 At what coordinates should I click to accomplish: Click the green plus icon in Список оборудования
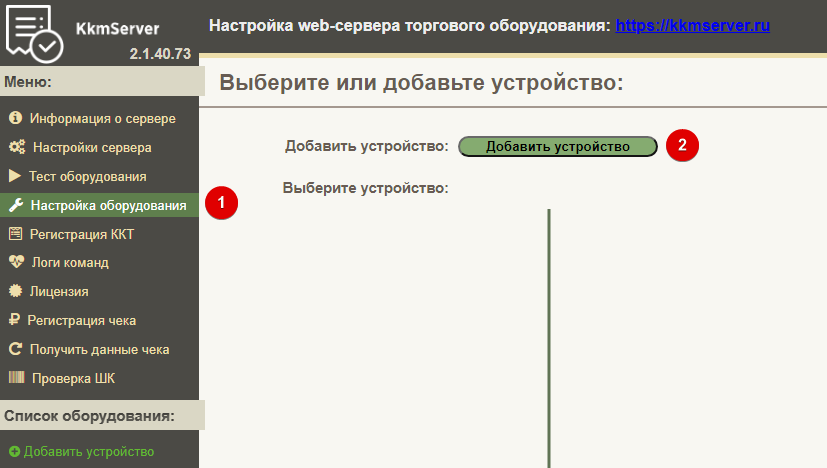point(14,452)
